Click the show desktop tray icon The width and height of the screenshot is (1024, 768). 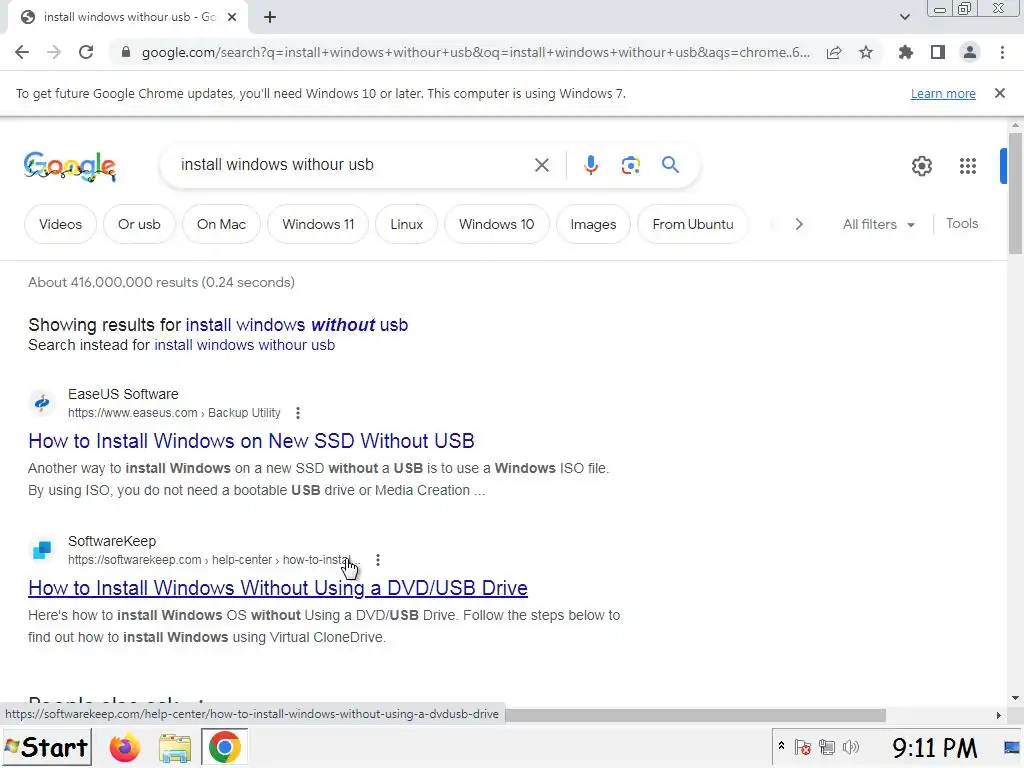[1012, 747]
